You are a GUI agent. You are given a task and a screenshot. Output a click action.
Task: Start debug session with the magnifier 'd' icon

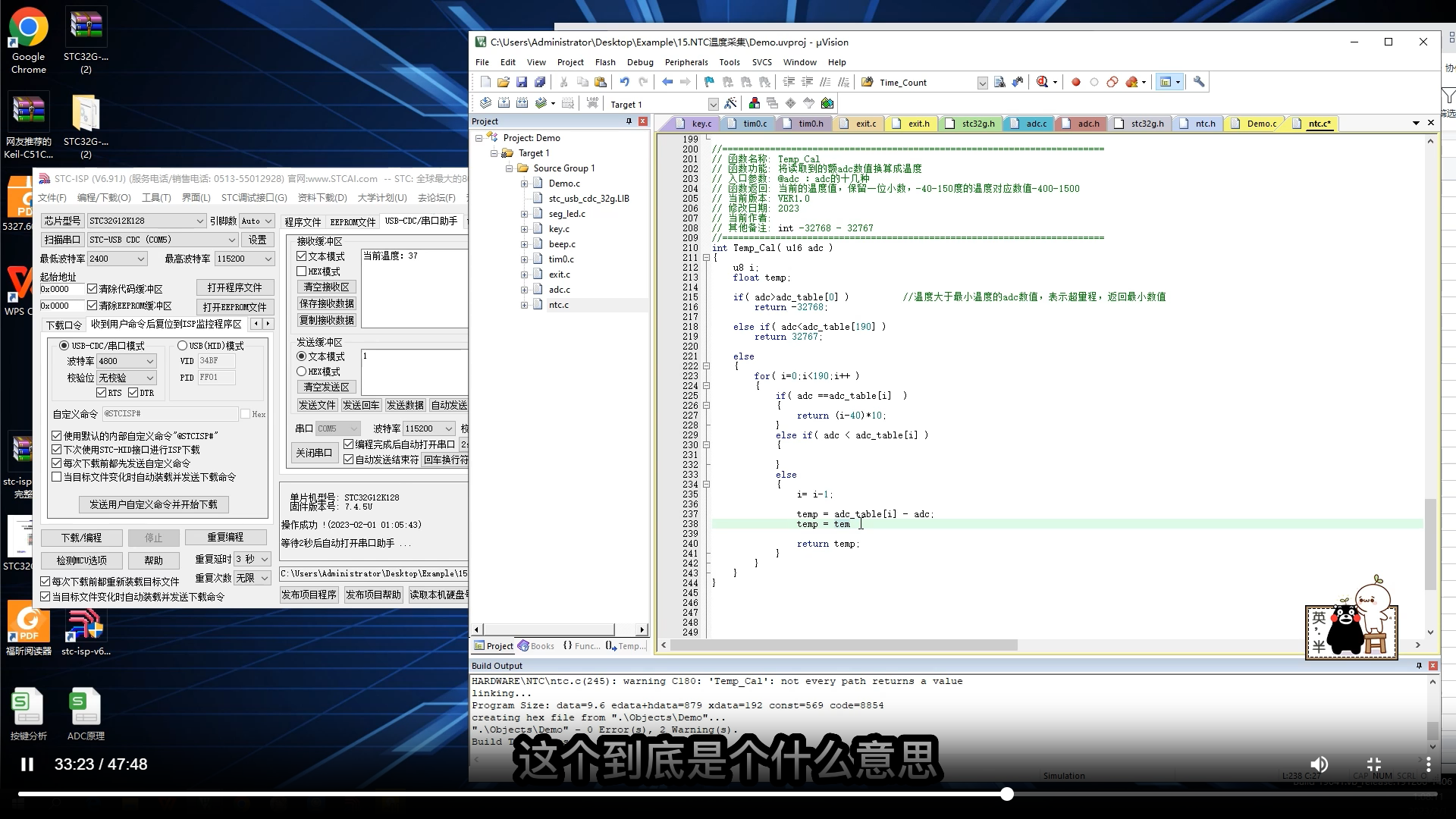pos(1043,82)
